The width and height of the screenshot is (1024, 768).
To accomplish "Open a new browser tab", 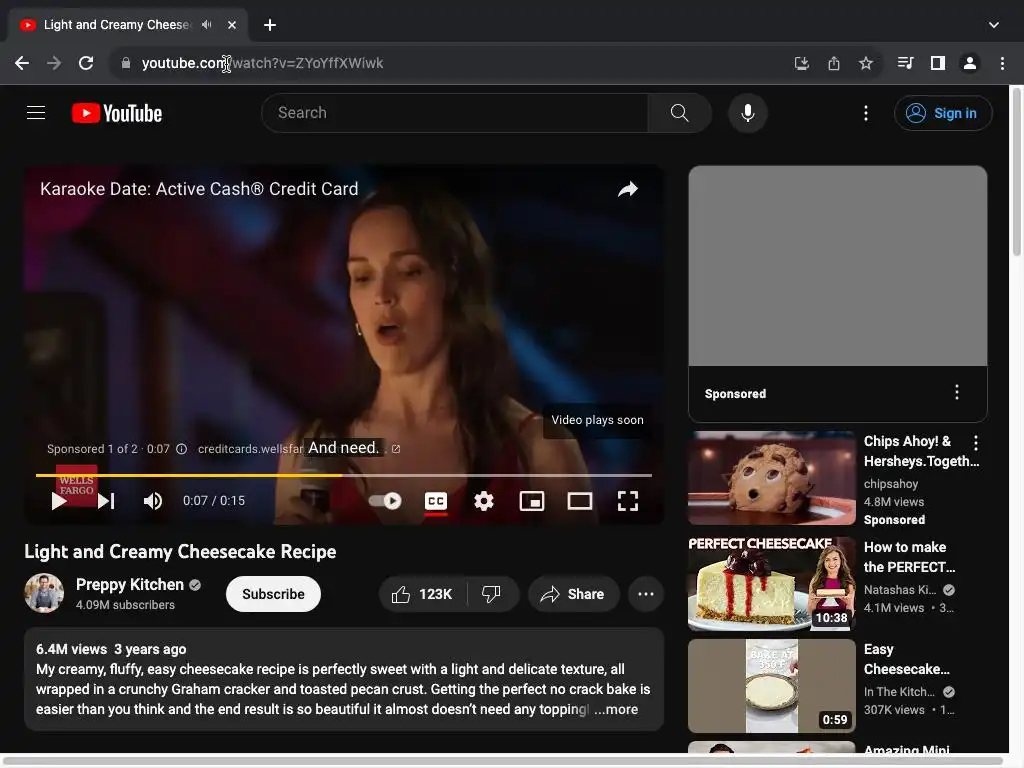I will (270, 25).
